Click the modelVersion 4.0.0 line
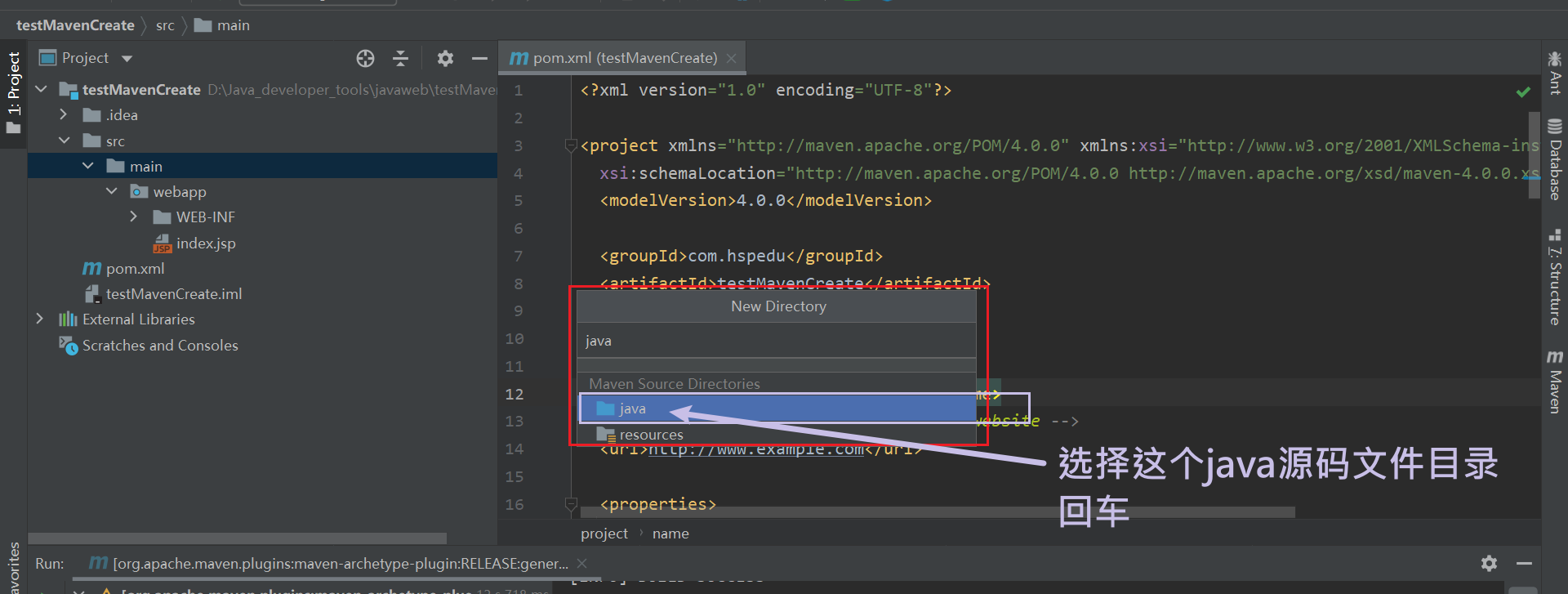Image resolution: width=1568 pixels, height=594 pixels. (766, 200)
